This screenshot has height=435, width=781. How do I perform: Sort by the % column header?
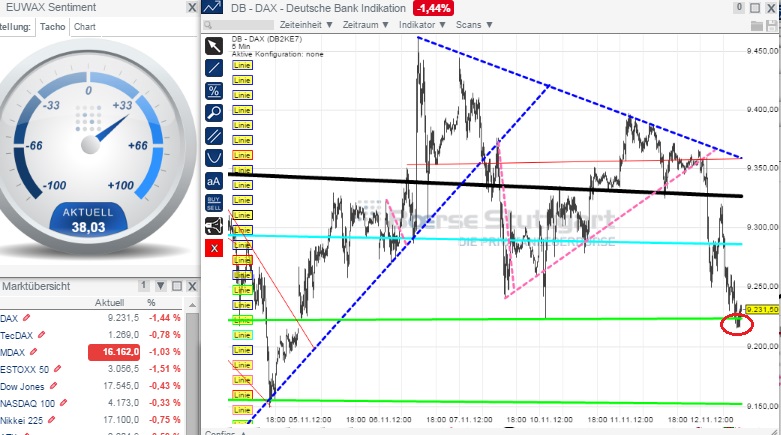click(151, 302)
